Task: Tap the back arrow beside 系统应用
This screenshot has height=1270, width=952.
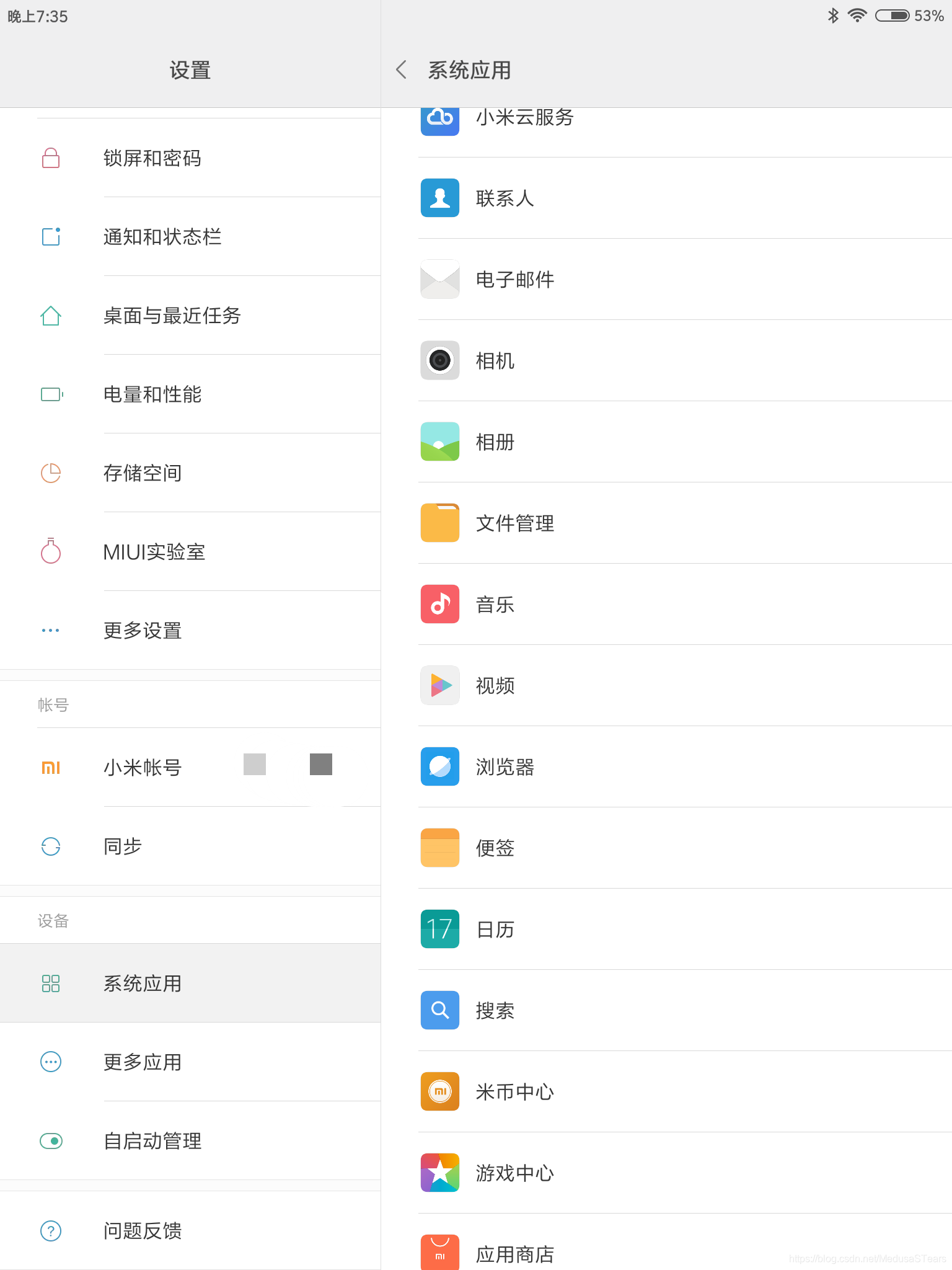Action: pos(402,70)
